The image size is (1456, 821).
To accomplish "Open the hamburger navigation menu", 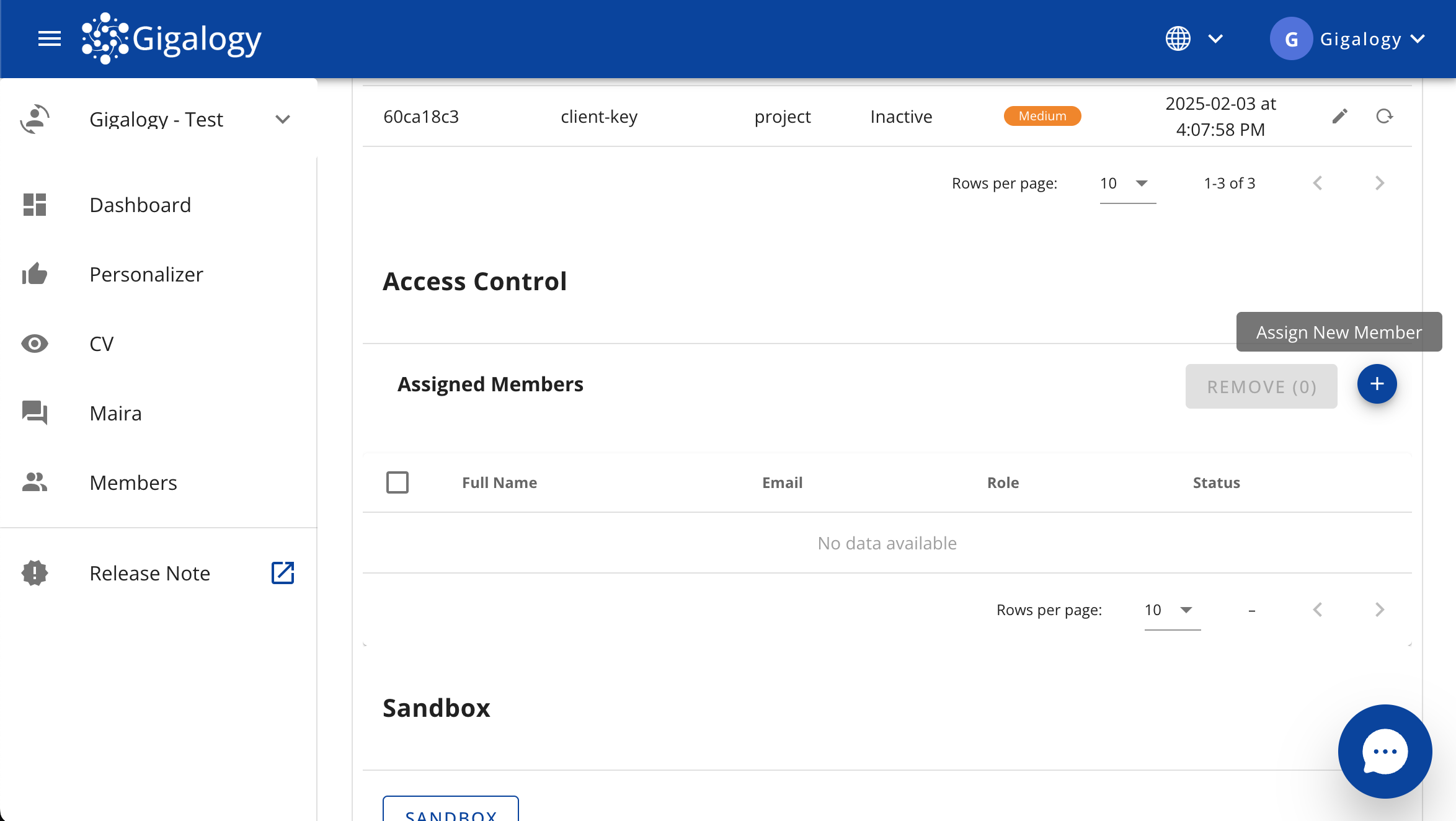I will click(49, 38).
